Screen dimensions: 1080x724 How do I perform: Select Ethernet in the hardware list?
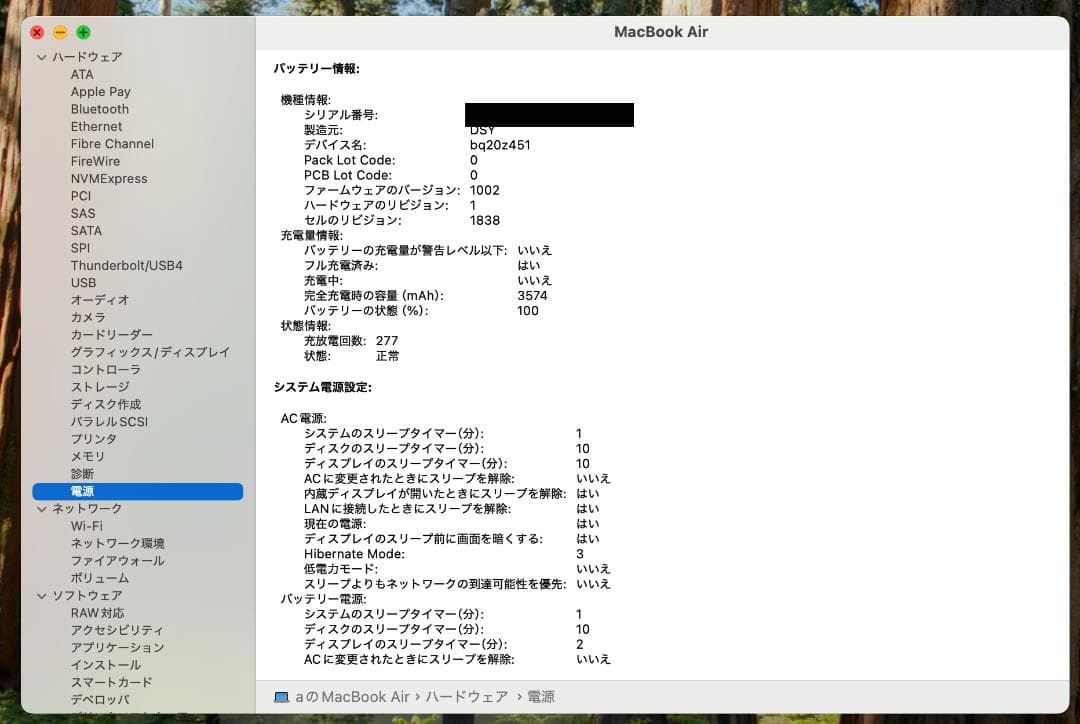(96, 127)
